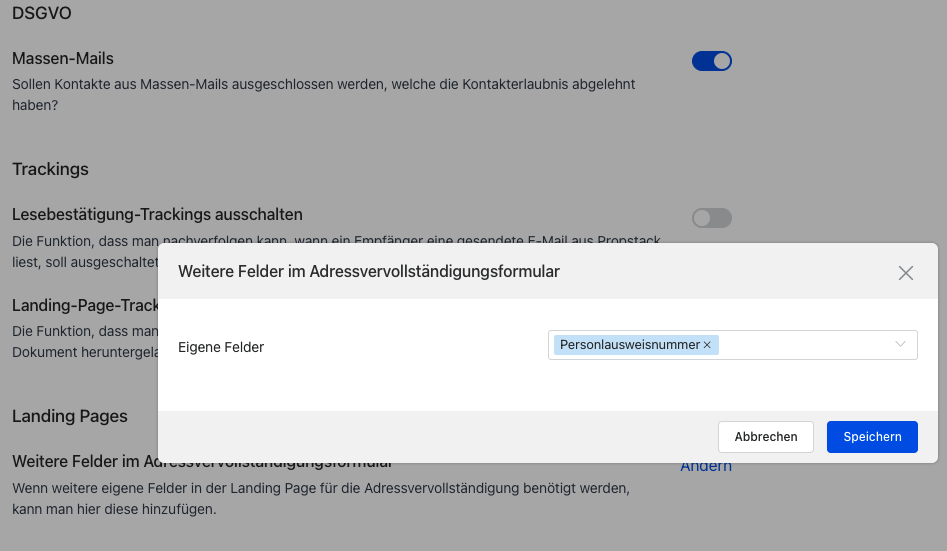Click the empty area in Eigene Felder input
Viewport: 947px width, 551px height.
[800, 345]
